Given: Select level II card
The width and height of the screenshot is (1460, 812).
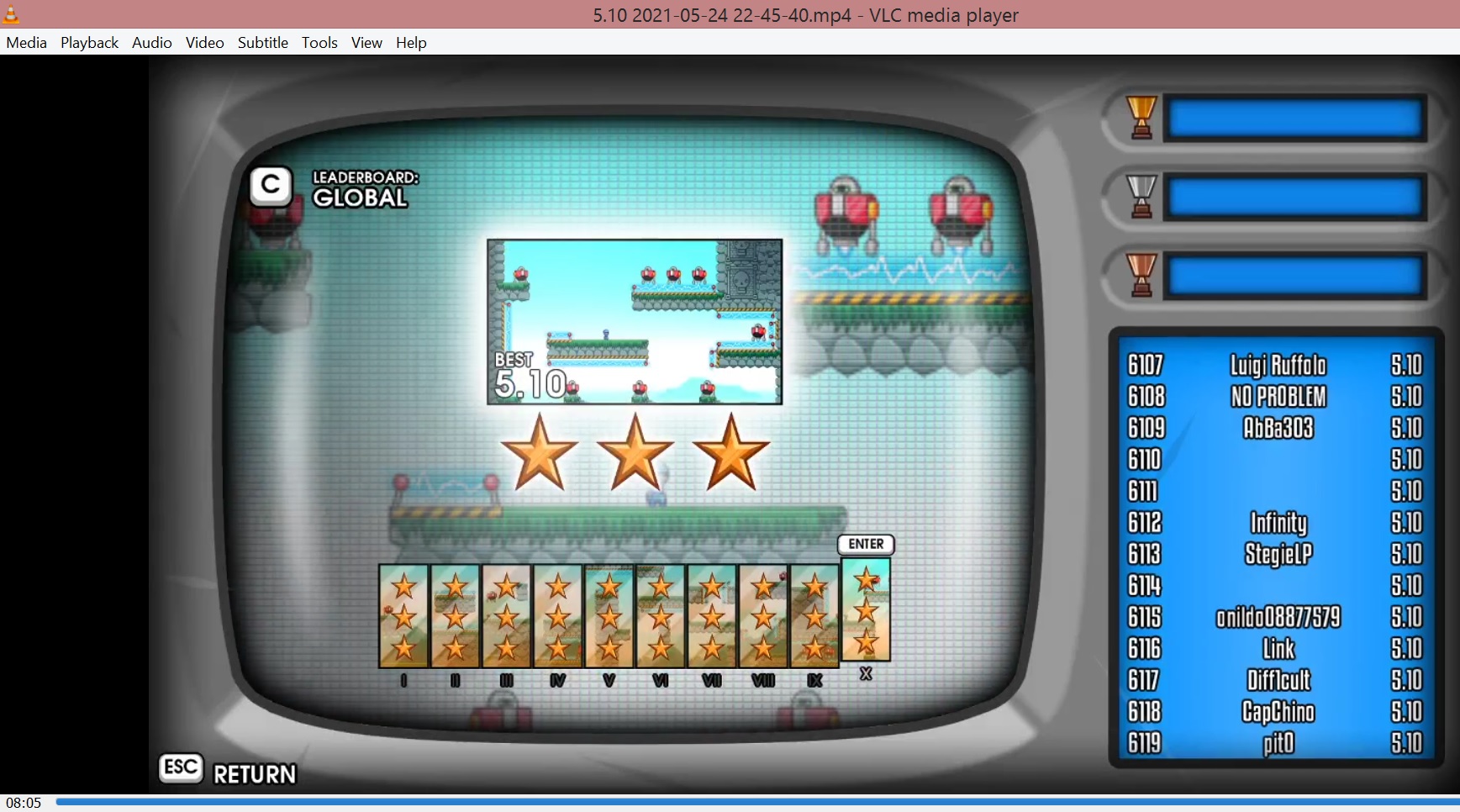Looking at the screenshot, I should pos(455,616).
